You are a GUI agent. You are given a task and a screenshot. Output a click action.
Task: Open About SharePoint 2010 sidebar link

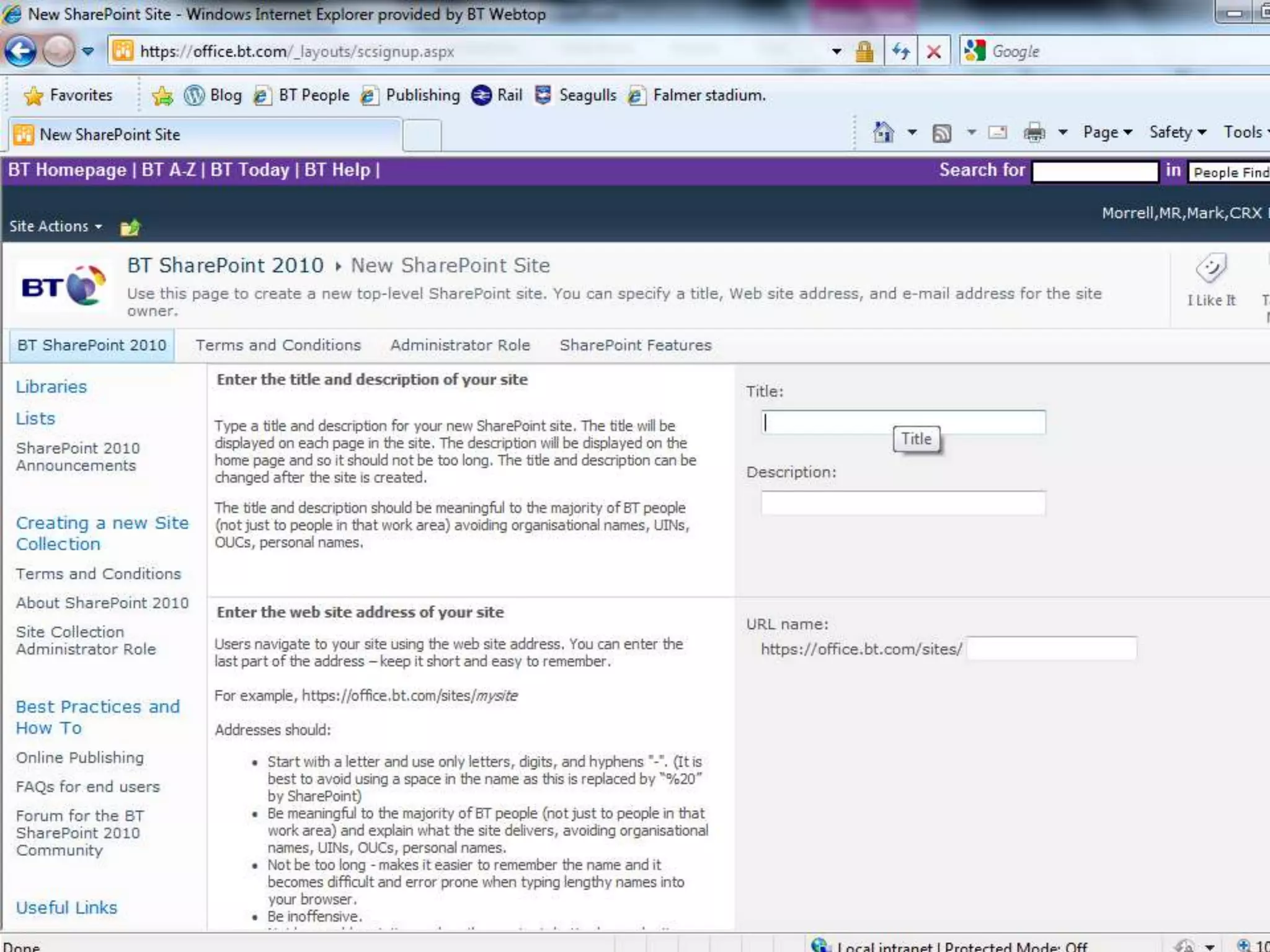point(102,603)
